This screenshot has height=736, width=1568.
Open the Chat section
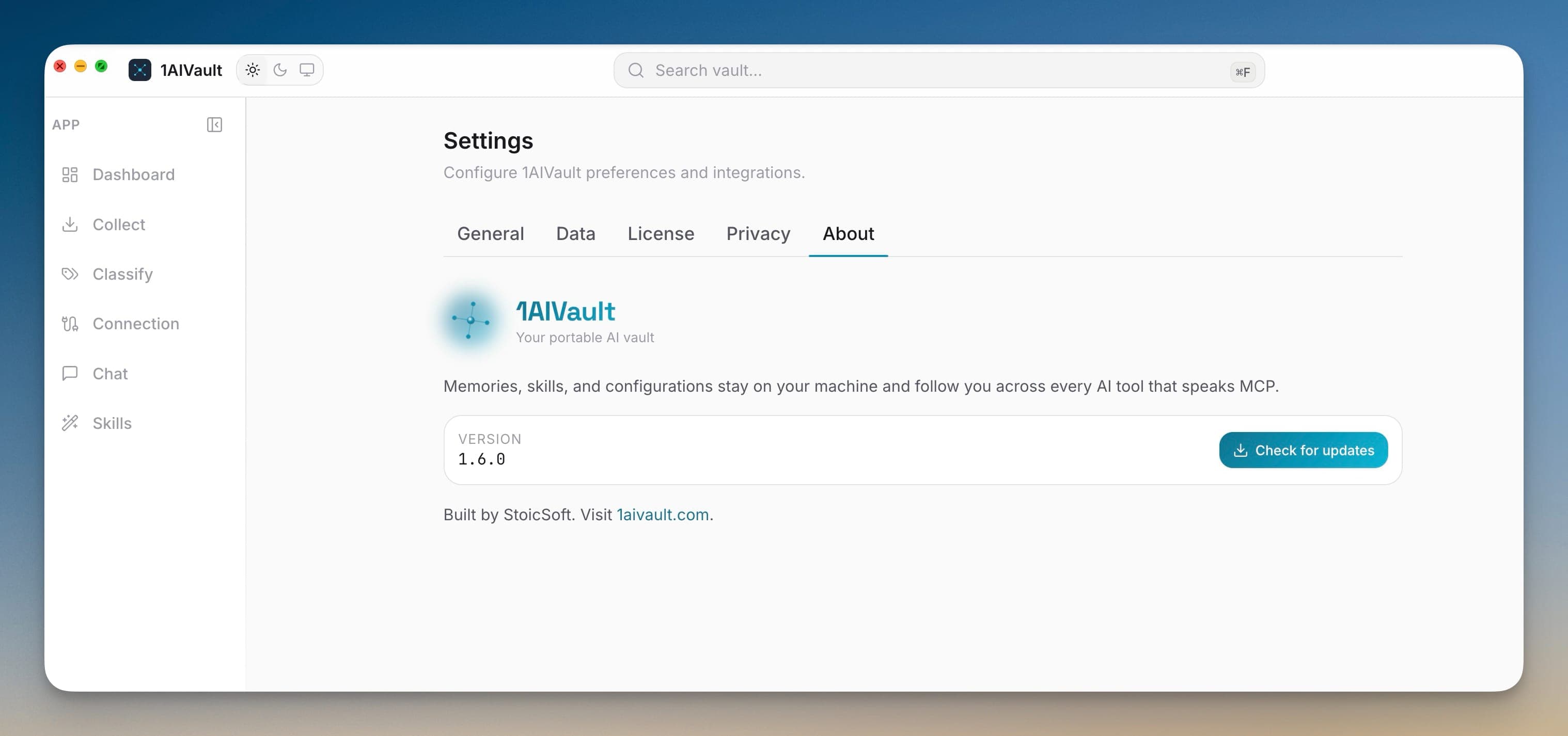95,374
